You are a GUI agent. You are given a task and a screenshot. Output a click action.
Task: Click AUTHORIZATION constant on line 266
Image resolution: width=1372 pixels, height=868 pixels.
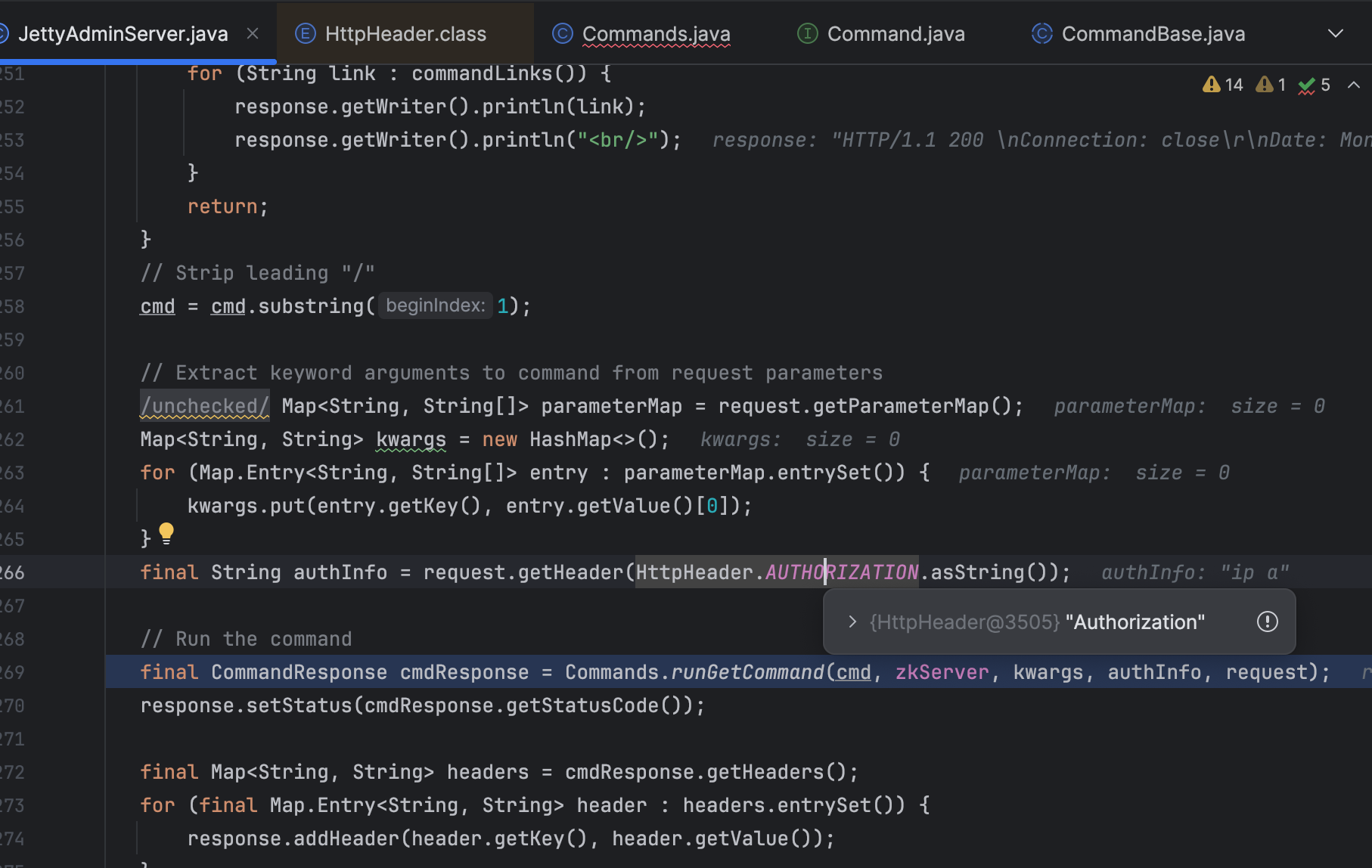coord(842,572)
